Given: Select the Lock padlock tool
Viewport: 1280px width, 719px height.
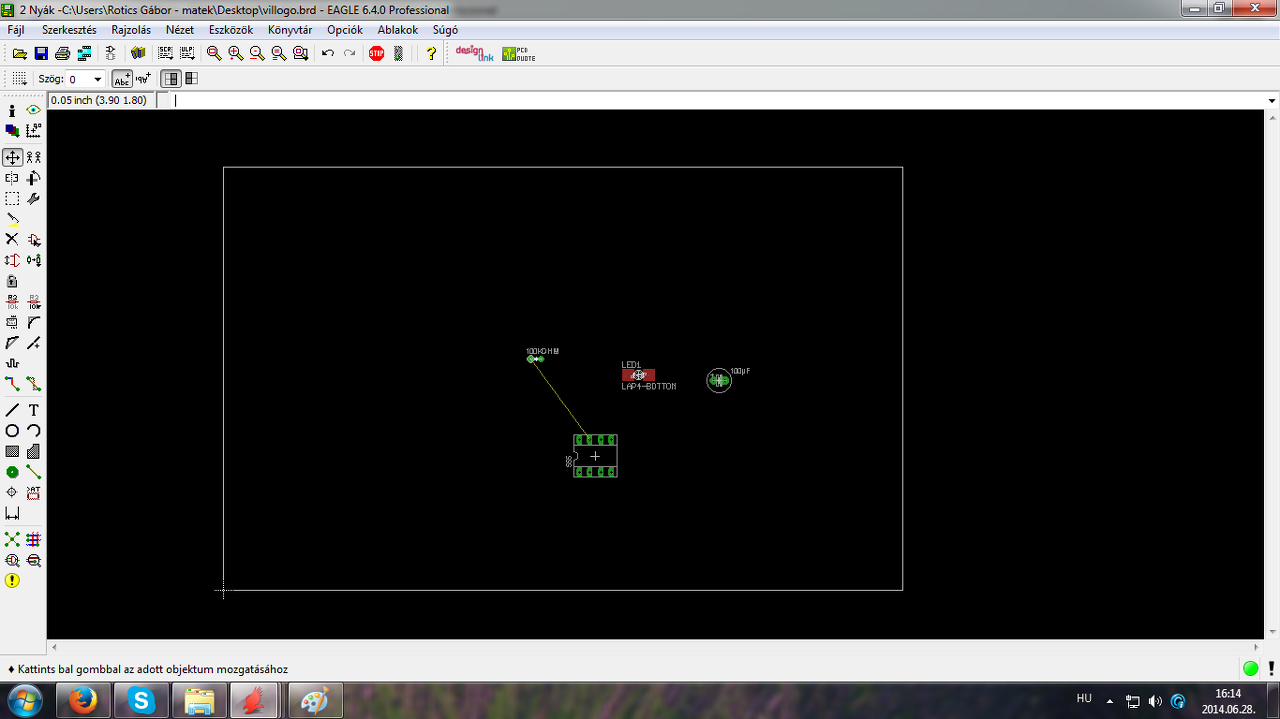Looking at the screenshot, I should tap(12, 281).
